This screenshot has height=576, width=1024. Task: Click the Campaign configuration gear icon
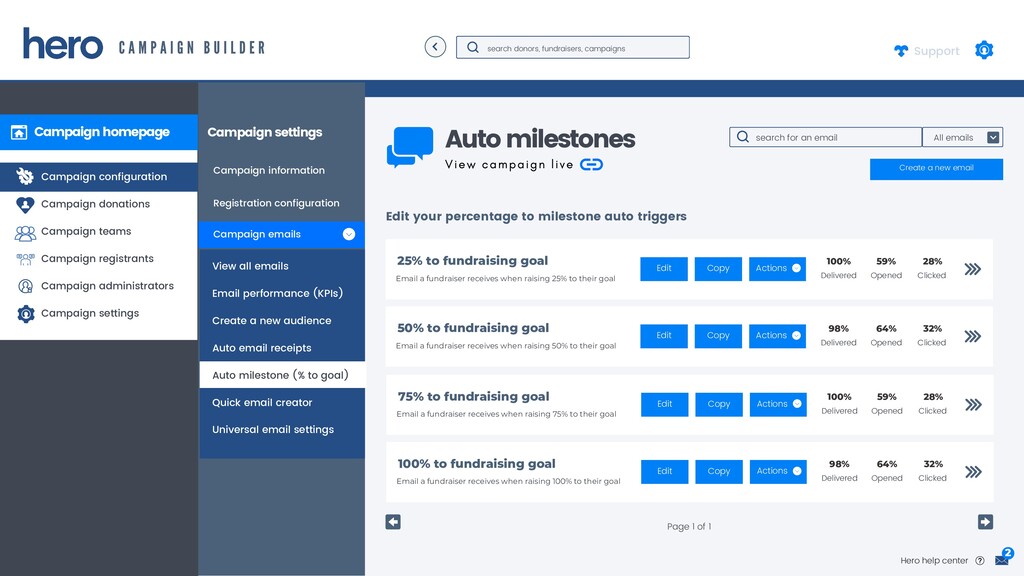coord(25,176)
